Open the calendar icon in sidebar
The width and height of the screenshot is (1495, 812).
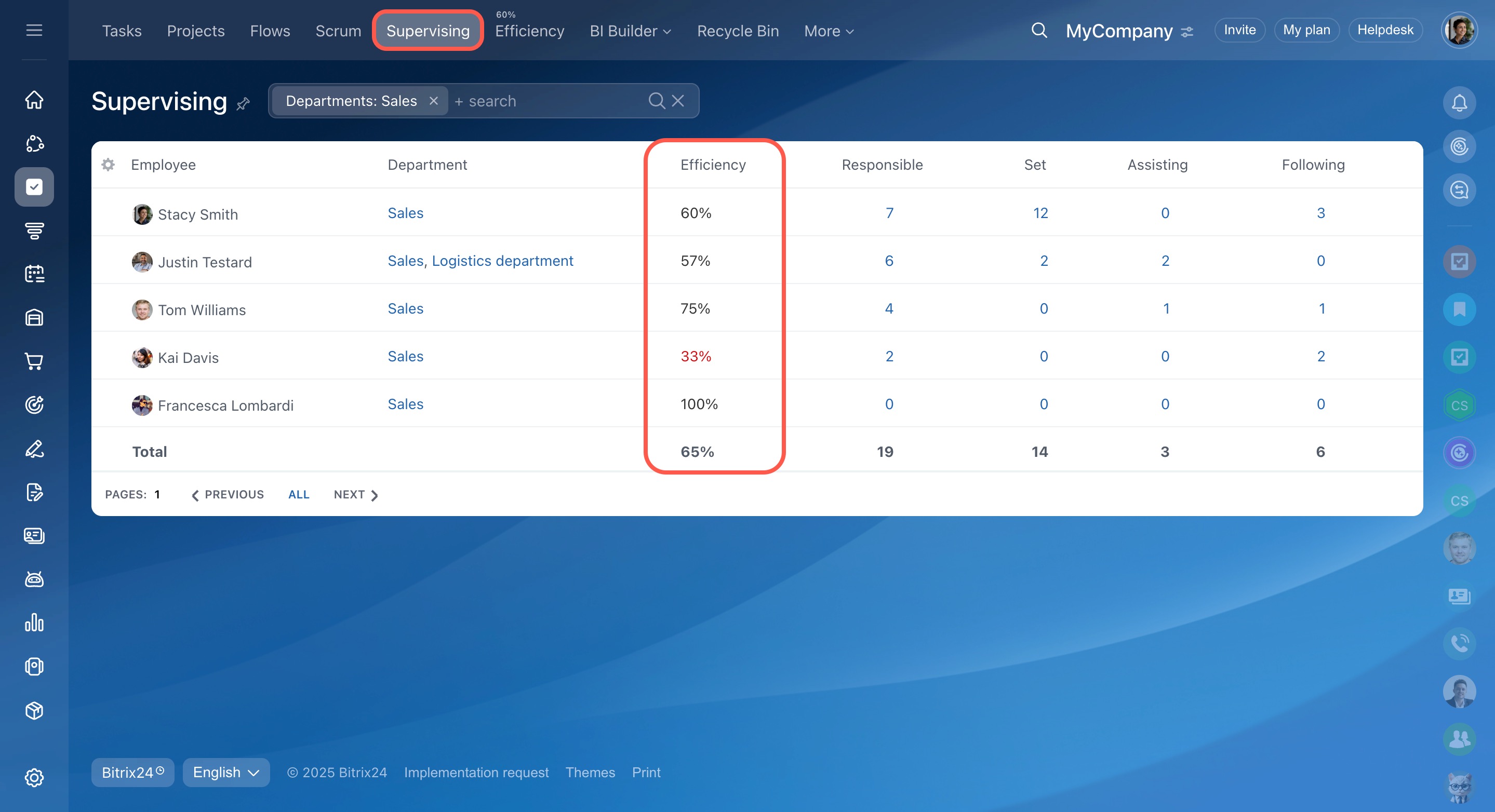tap(34, 274)
